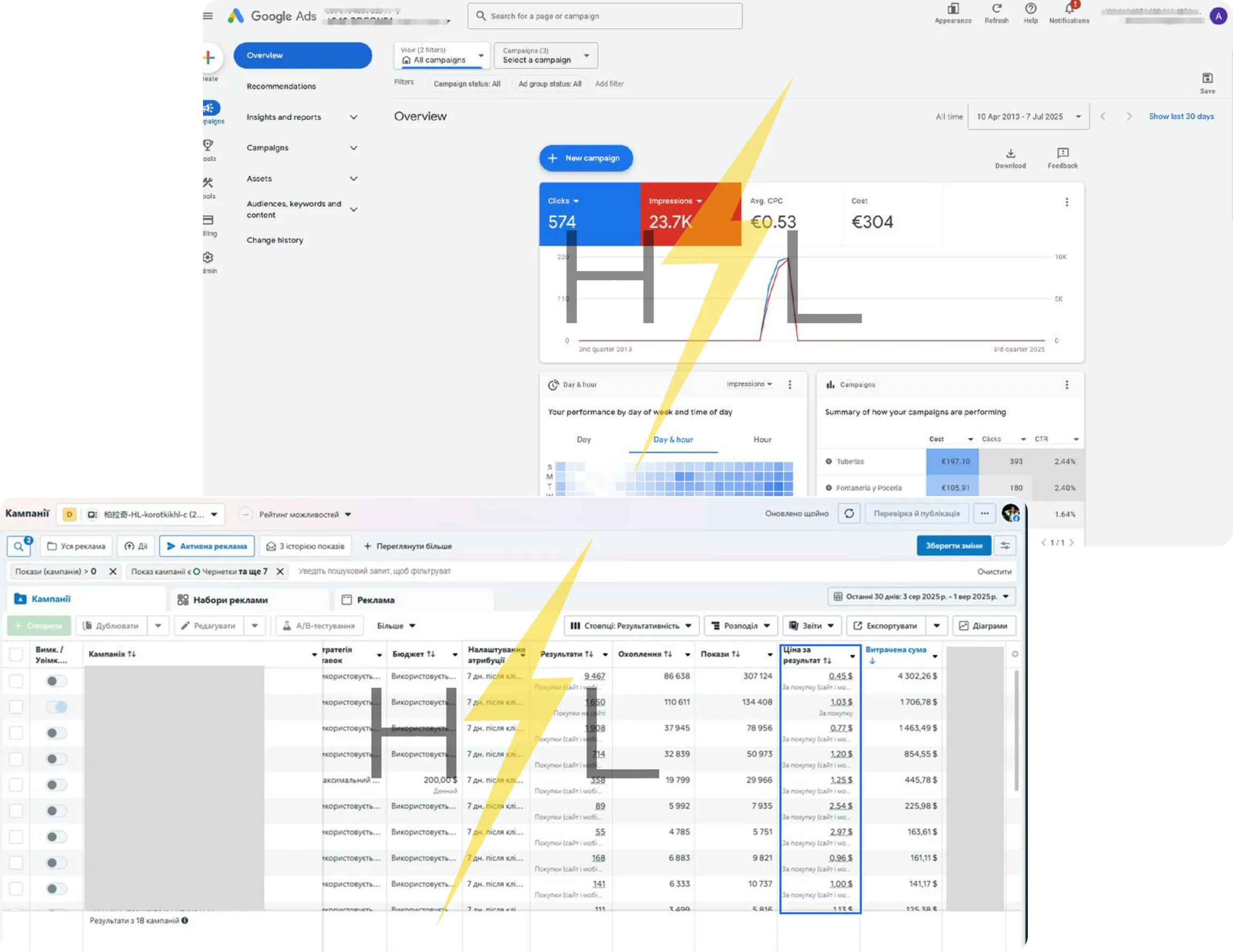Viewport: 1233px width, 952px height.
Task: Open the Notifications bell icon
Action: tap(1069, 10)
